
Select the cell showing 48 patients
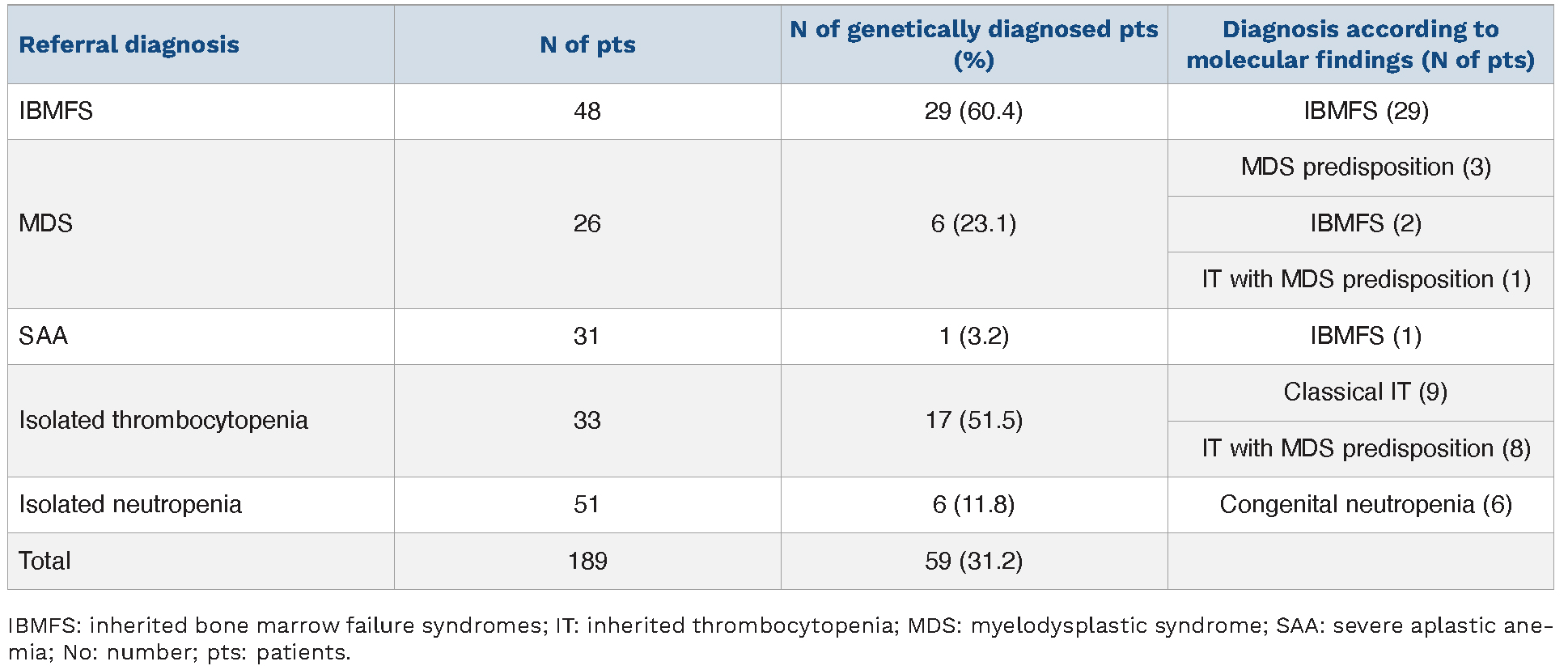pos(587,111)
